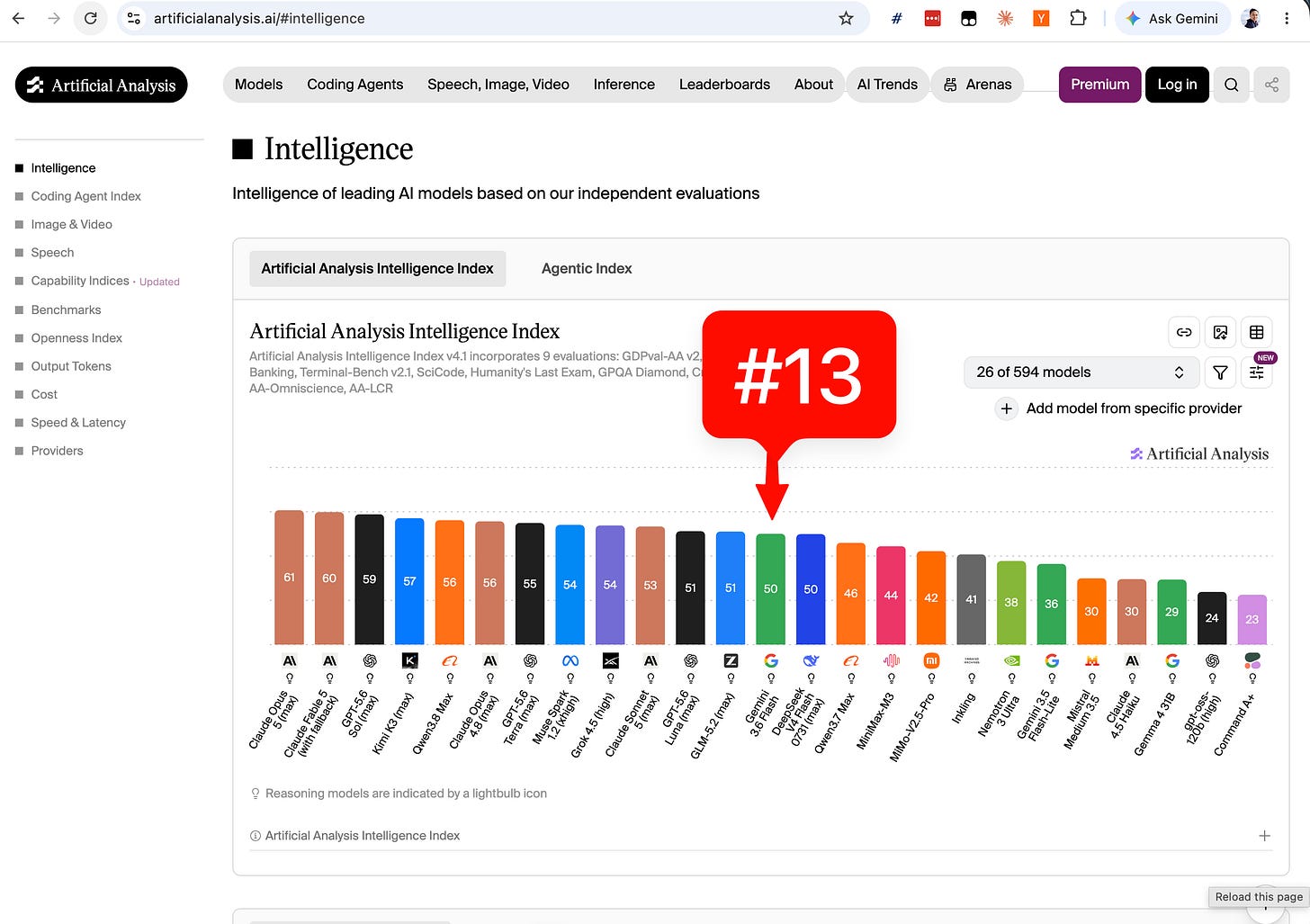Click the share icon beside the search button
The image size is (1310, 924).
tap(1271, 85)
